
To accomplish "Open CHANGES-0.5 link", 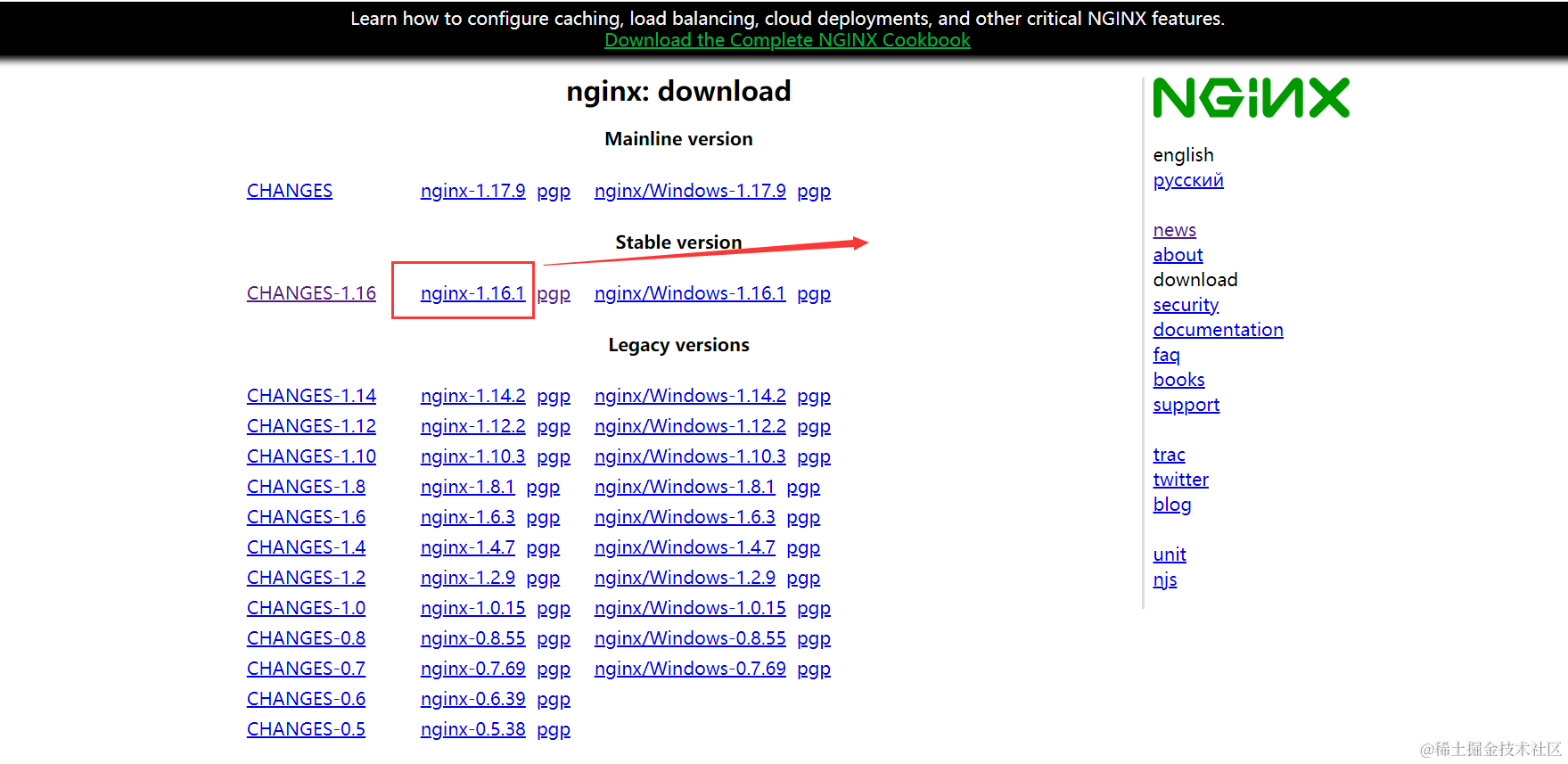I will [306, 729].
